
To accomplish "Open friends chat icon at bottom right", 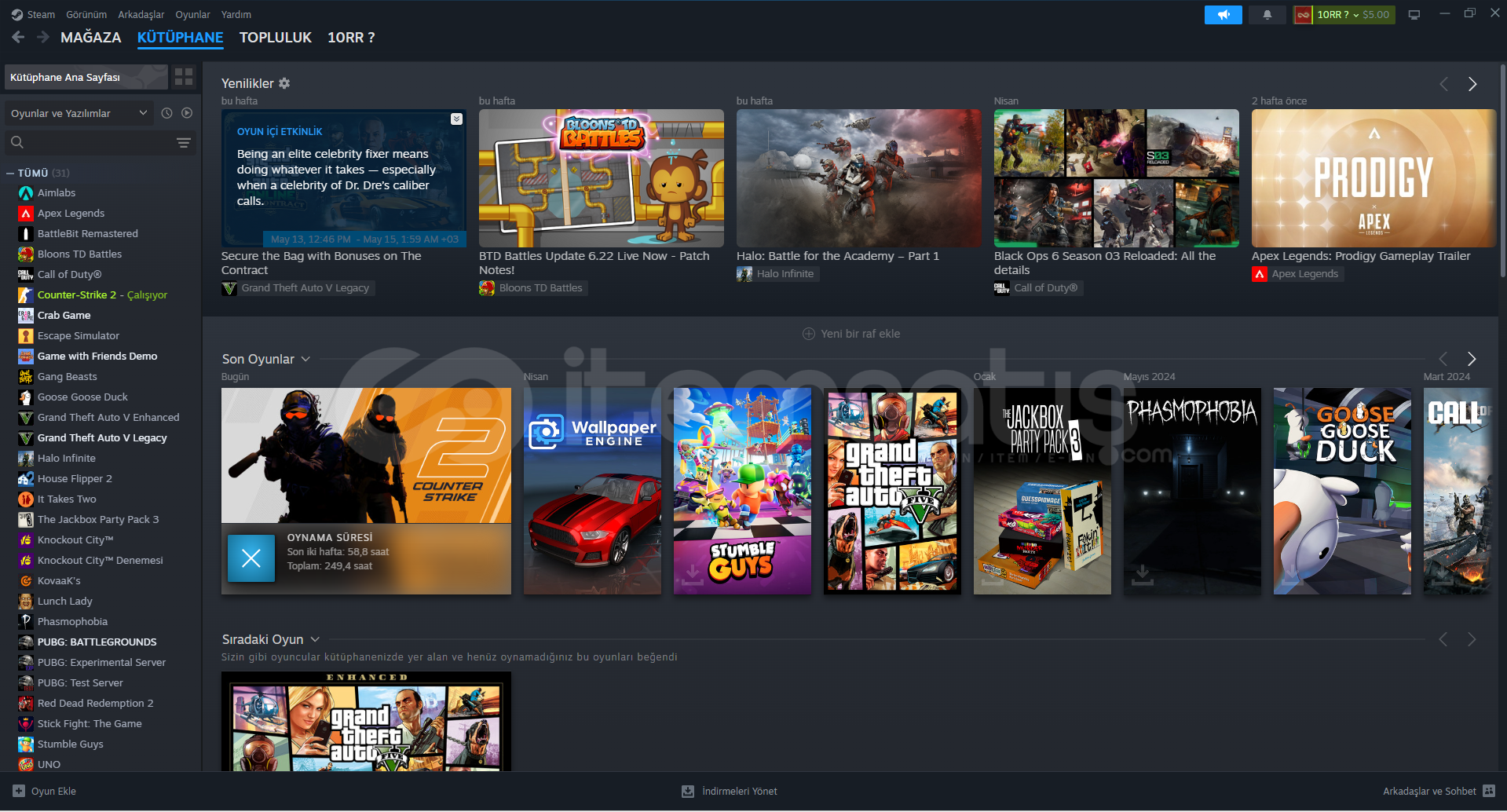I will 1489,791.
